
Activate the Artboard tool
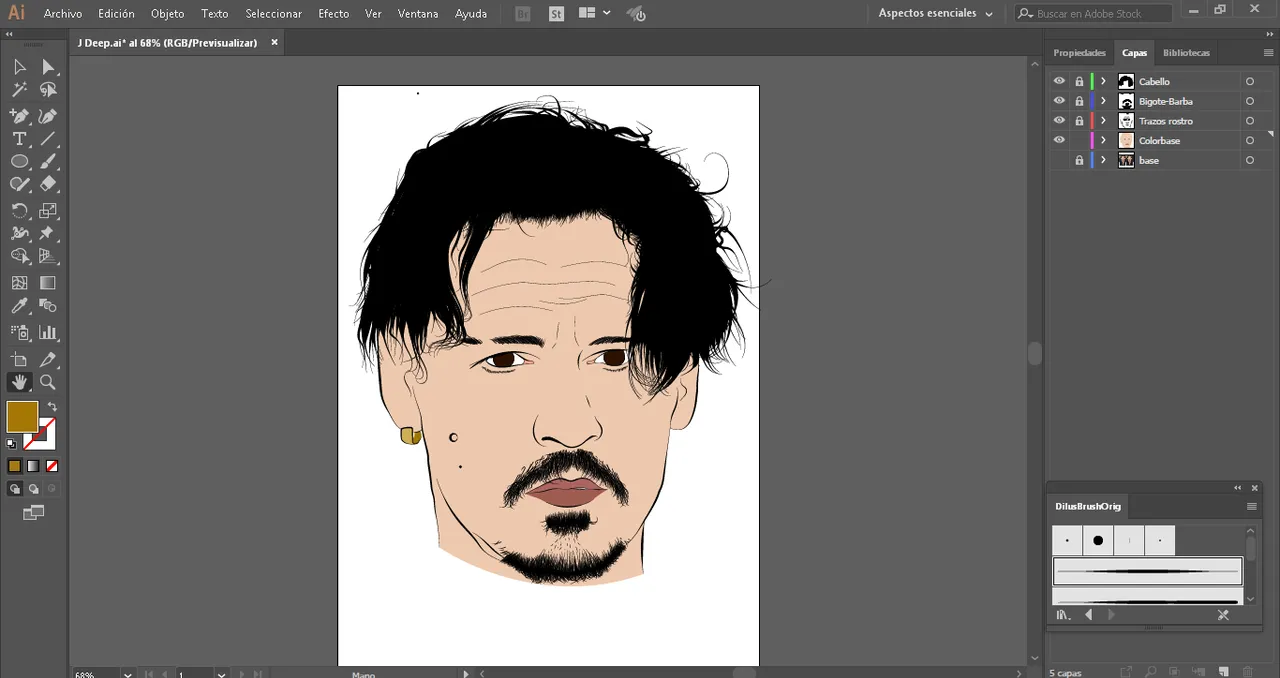(x=19, y=359)
